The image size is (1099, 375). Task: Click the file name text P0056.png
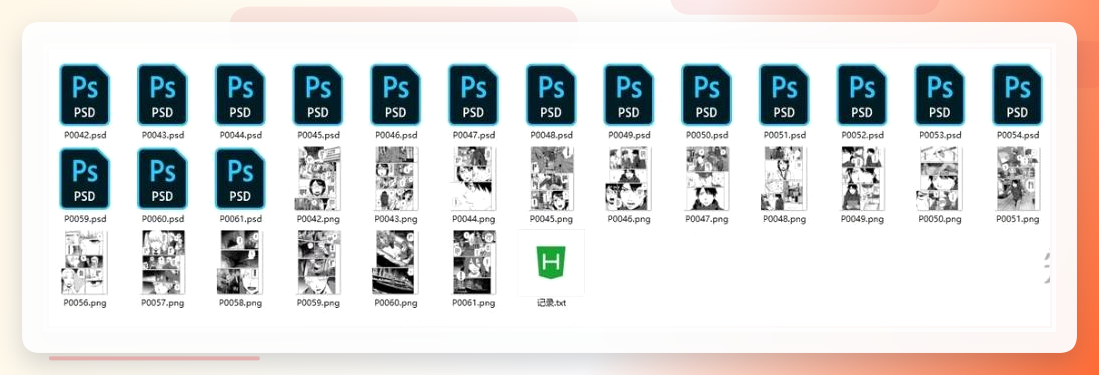click(x=85, y=303)
